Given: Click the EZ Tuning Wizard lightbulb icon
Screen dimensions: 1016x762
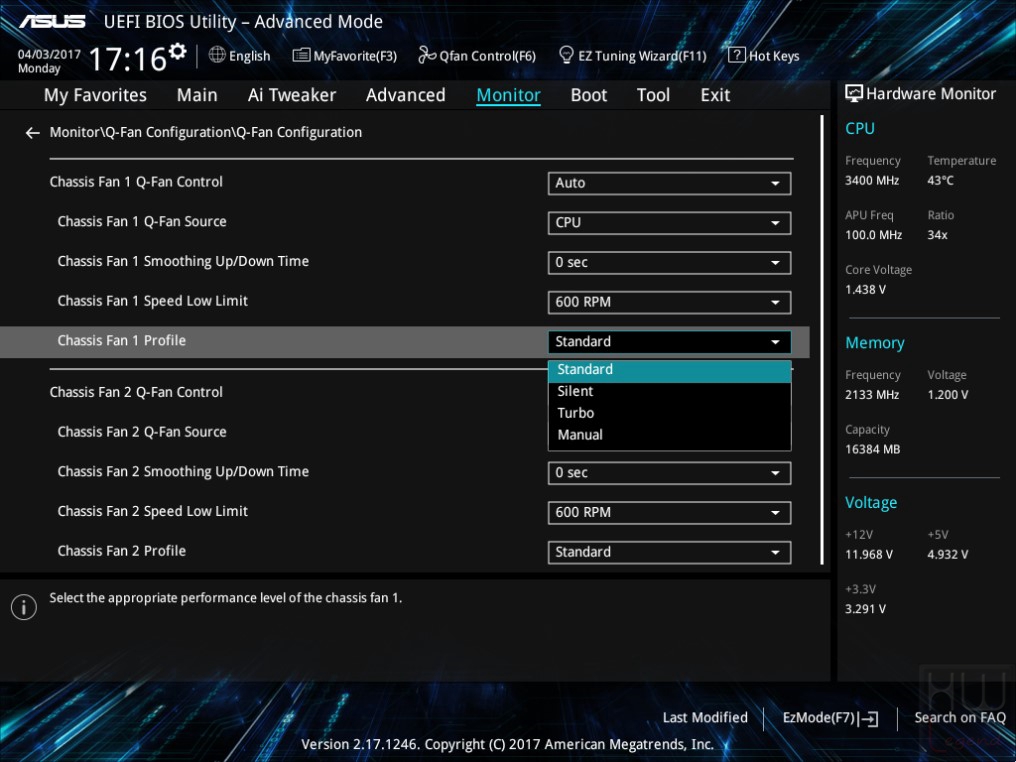Looking at the screenshot, I should 566,55.
